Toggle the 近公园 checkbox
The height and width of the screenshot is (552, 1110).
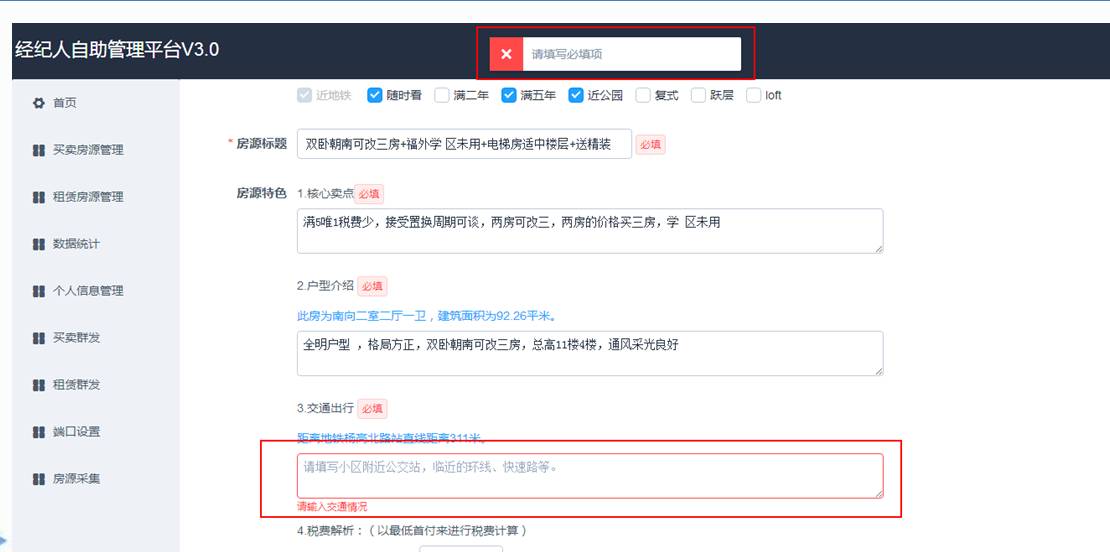pyautogui.click(x=576, y=96)
